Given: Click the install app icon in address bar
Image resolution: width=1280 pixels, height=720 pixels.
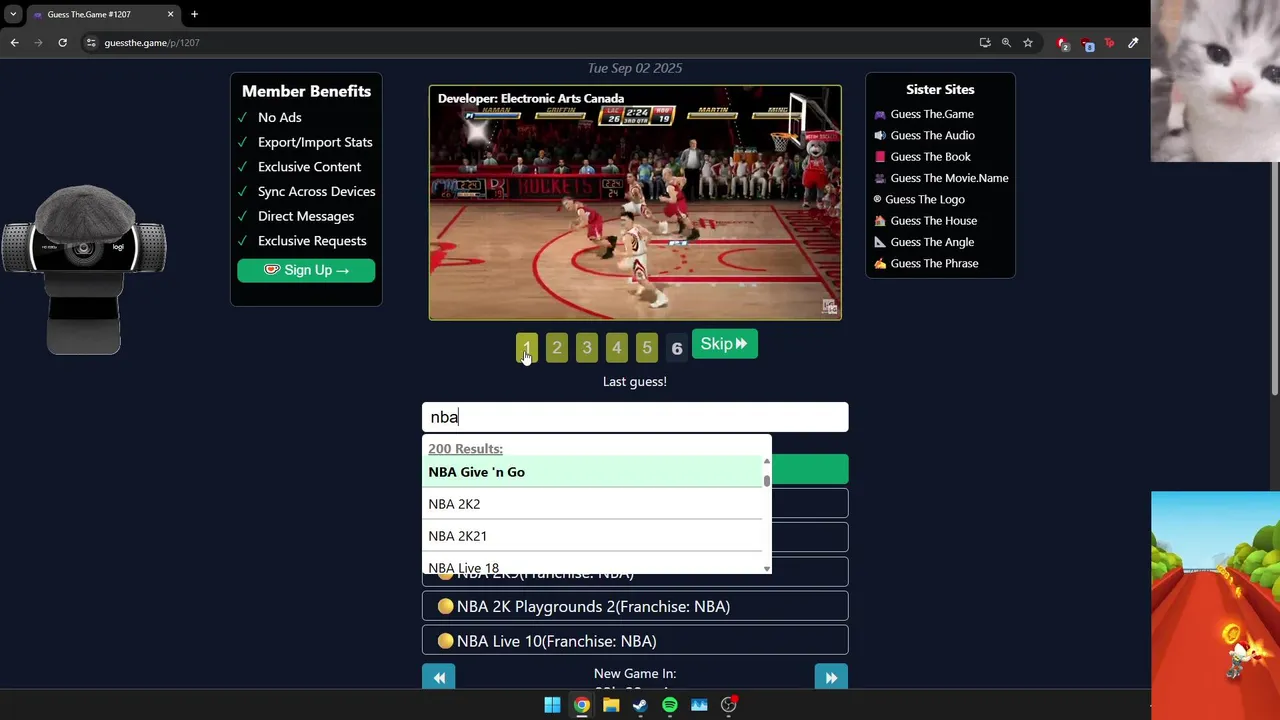Looking at the screenshot, I should pyautogui.click(x=985, y=43).
